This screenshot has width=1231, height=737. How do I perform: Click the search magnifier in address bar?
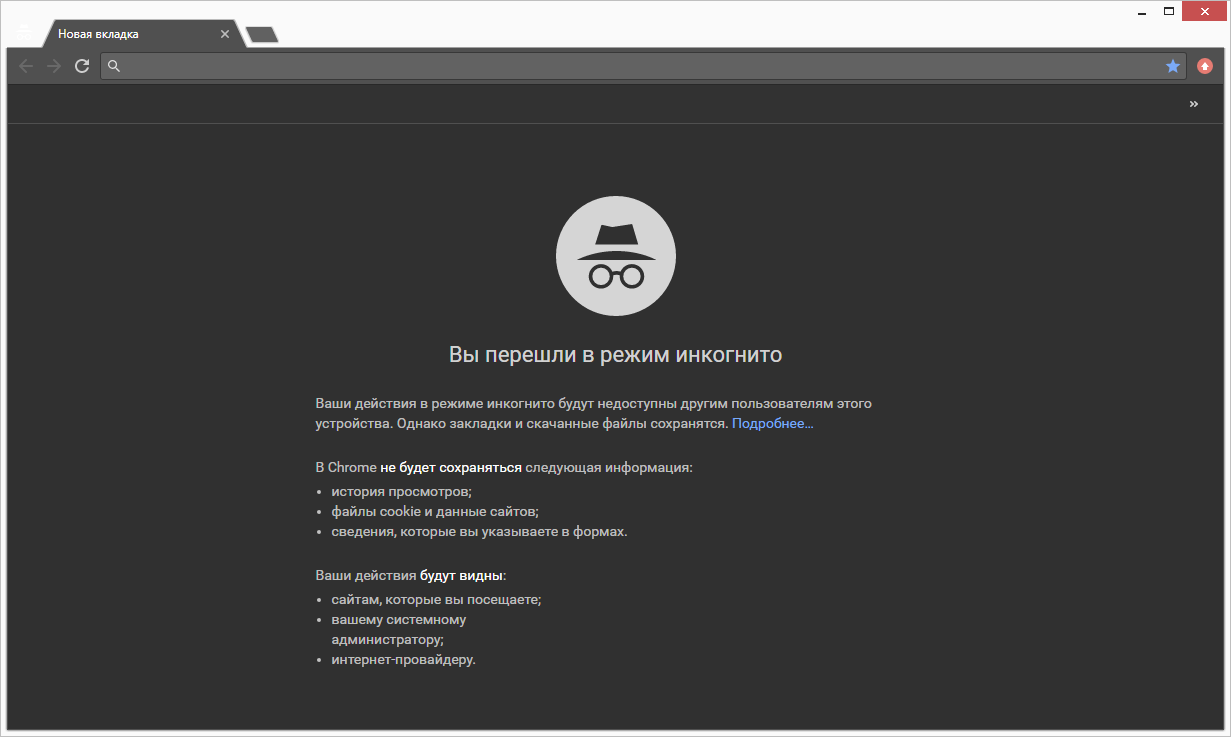[114, 66]
